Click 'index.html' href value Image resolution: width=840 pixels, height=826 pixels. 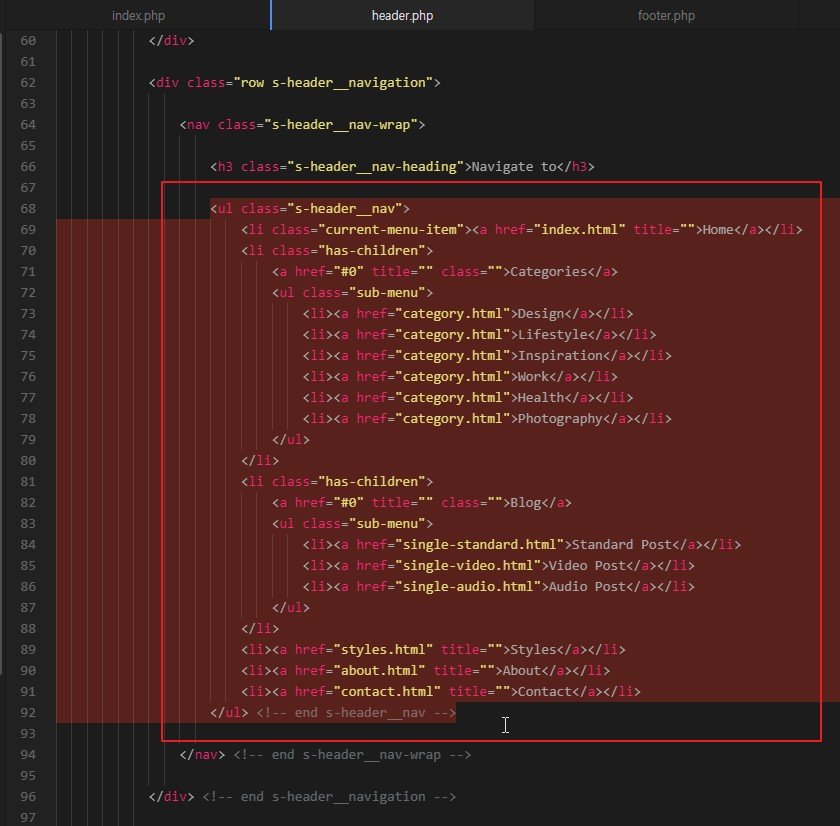coord(580,230)
